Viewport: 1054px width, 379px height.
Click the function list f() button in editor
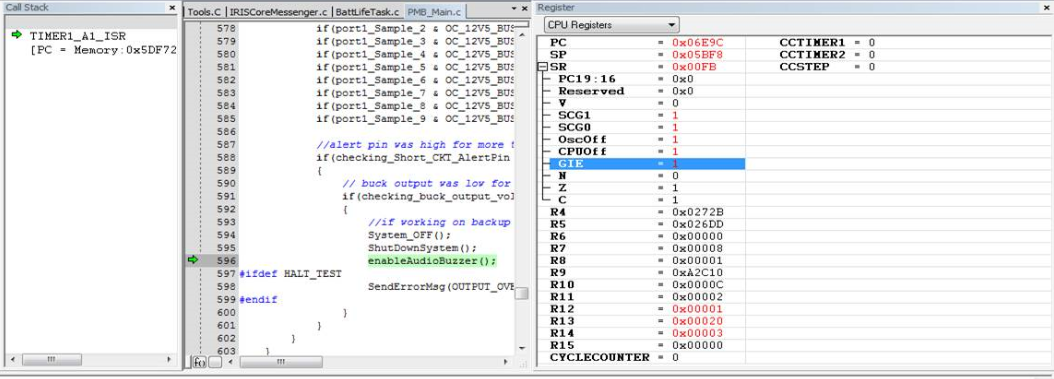point(199,362)
